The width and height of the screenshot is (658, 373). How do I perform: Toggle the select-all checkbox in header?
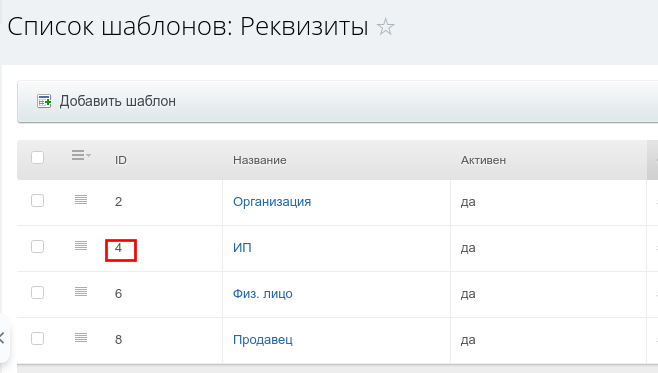click(37, 158)
